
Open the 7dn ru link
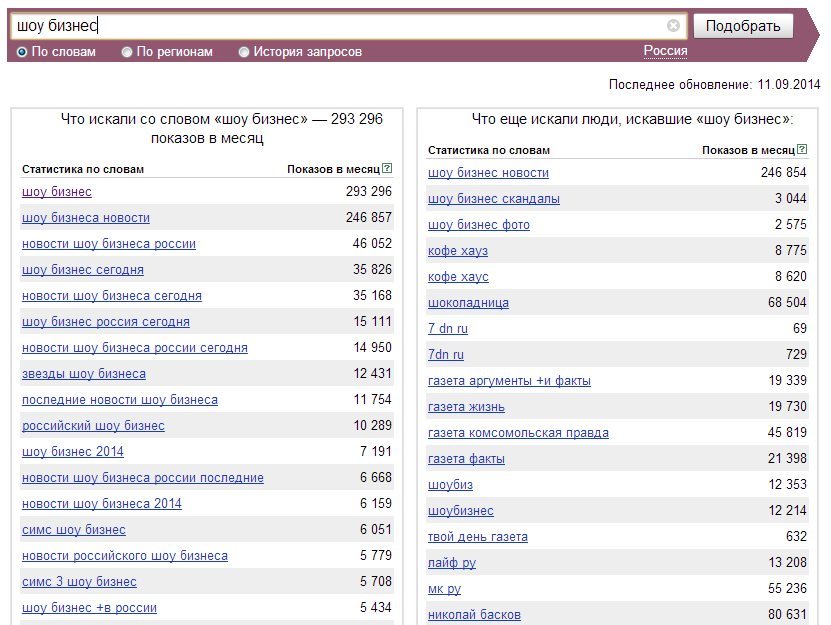[x=446, y=354]
